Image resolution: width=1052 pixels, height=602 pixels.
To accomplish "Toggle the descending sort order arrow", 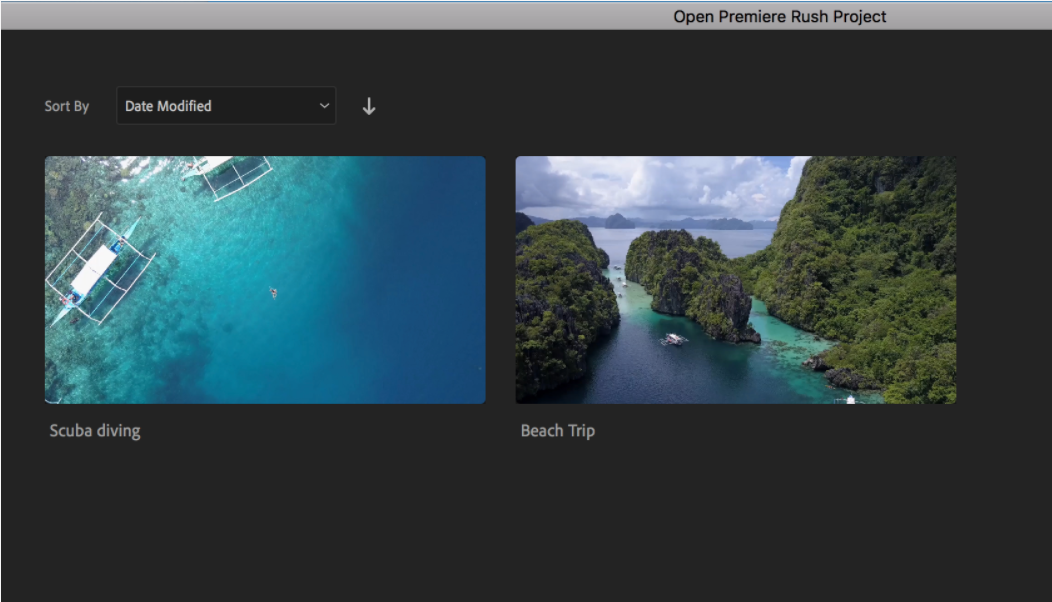I will [x=369, y=106].
